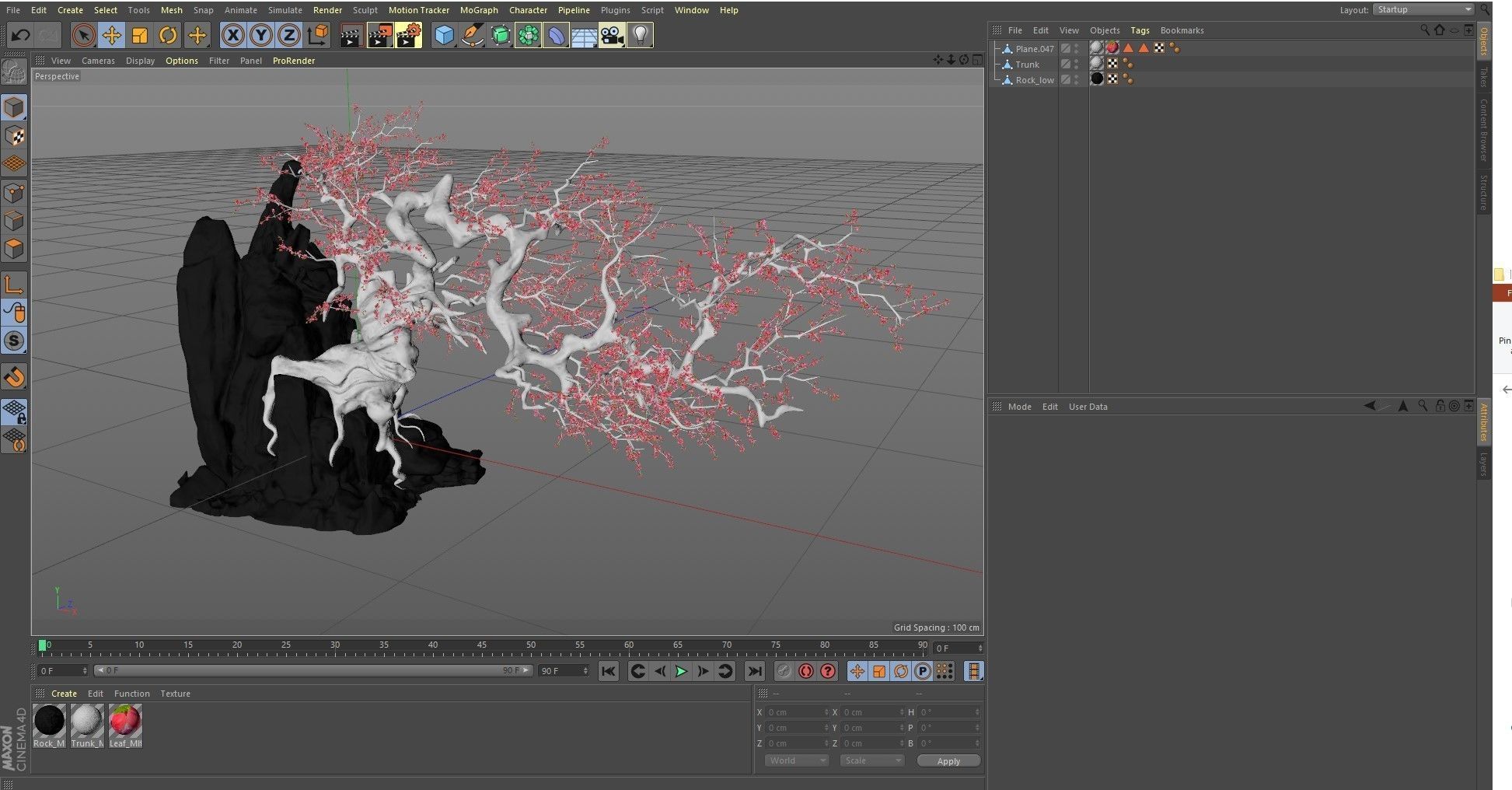The height and width of the screenshot is (790, 1512).
Task: Click the Leaf material tag on Plane.047
Action: click(1112, 48)
